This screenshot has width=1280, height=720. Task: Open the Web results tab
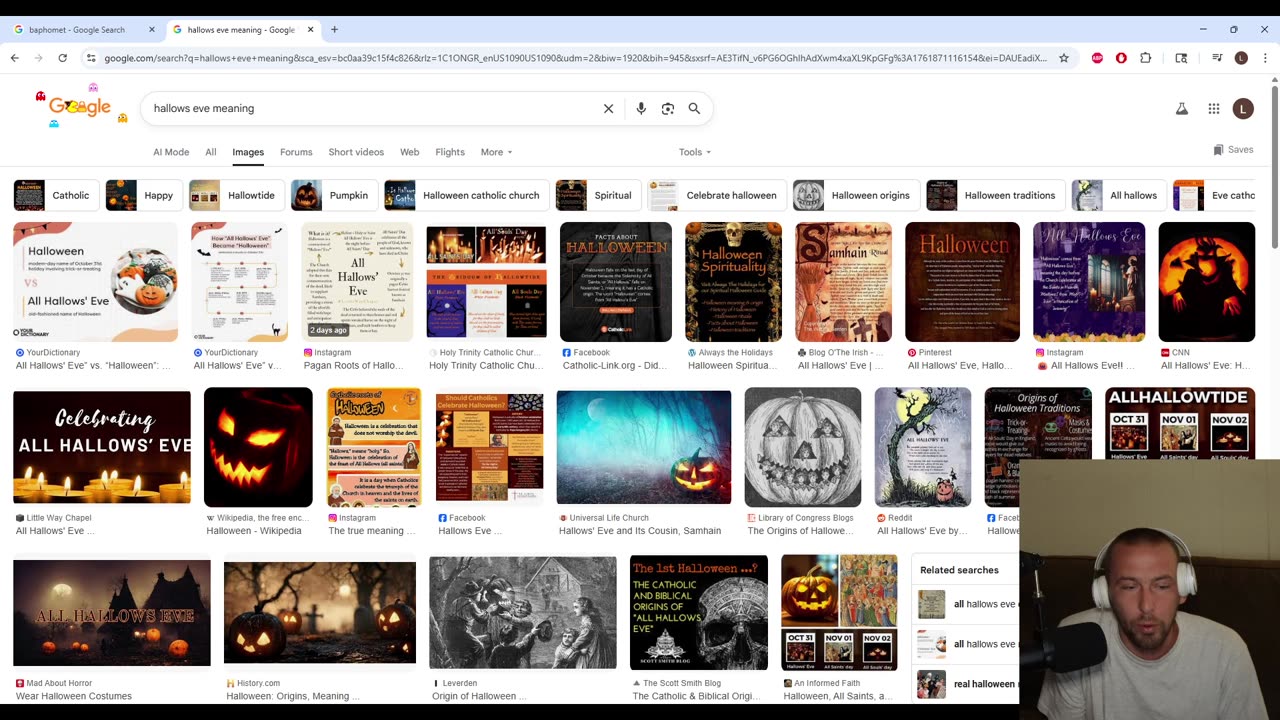(410, 152)
